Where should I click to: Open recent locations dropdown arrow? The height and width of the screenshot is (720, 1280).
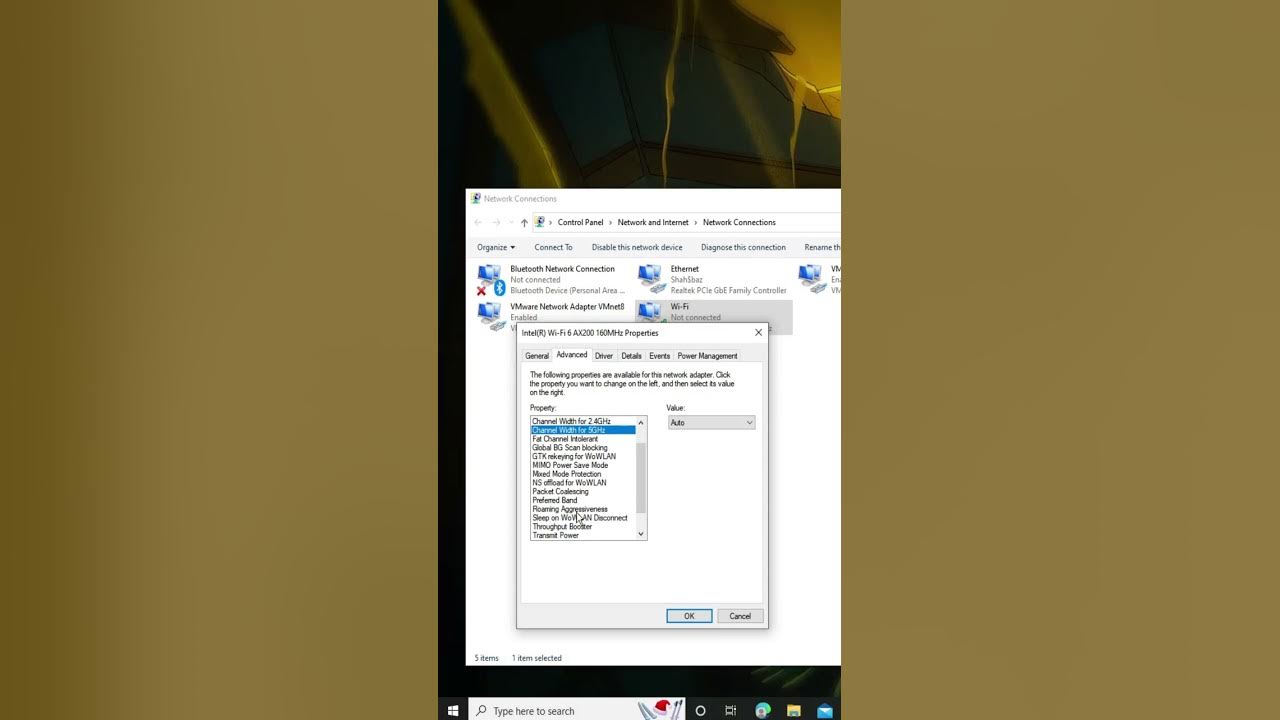511,222
